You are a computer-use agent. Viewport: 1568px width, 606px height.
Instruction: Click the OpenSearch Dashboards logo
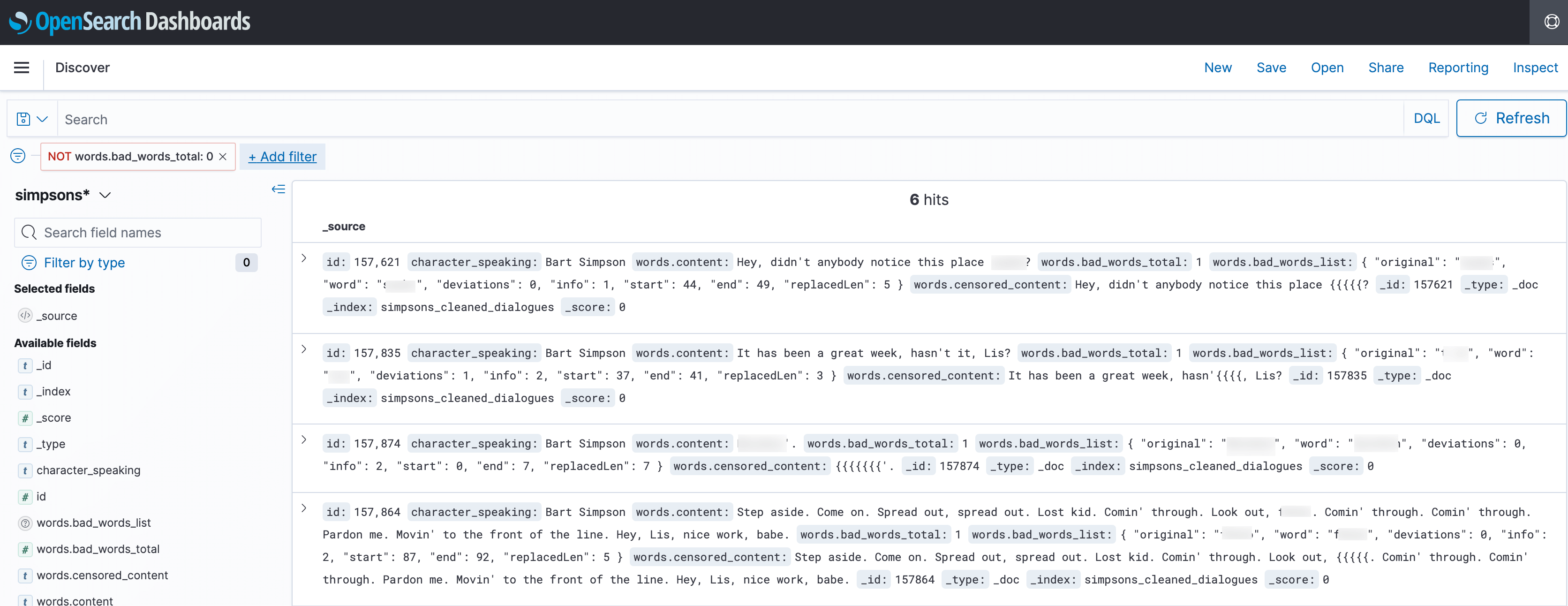130,22
